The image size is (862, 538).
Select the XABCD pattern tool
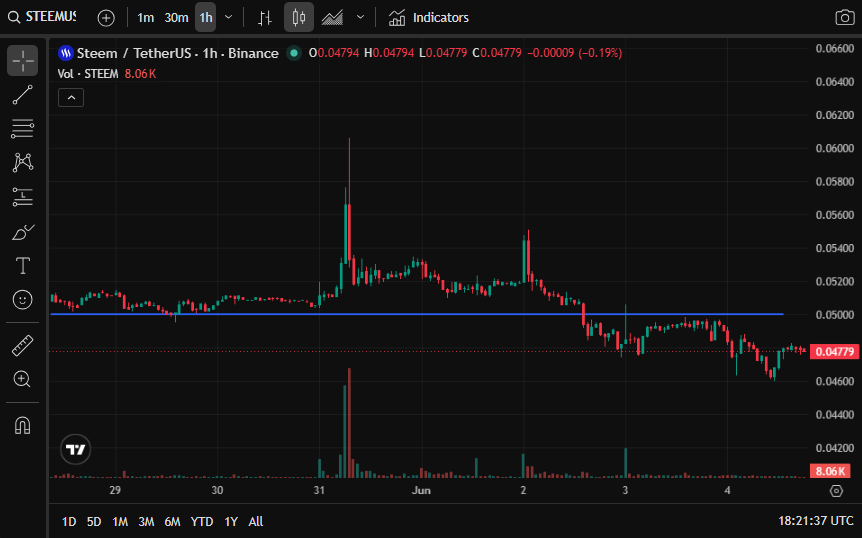(23, 163)
